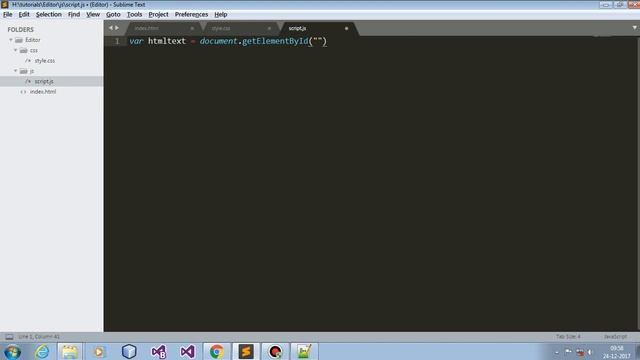Collapse the Editor folder

[11, 40]
